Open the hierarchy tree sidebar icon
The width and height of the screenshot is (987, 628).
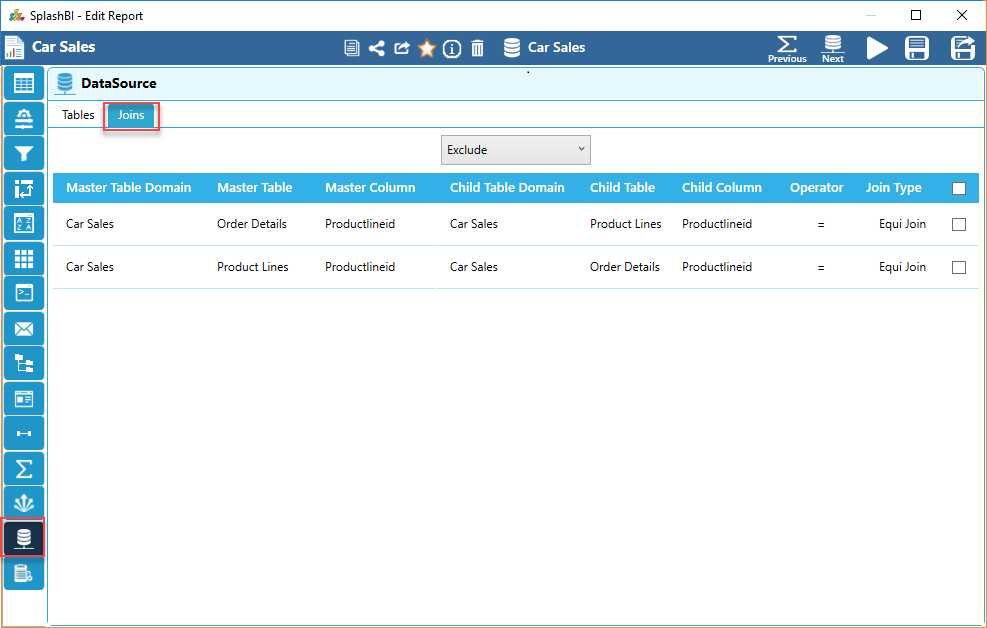(x=24, y=363)
